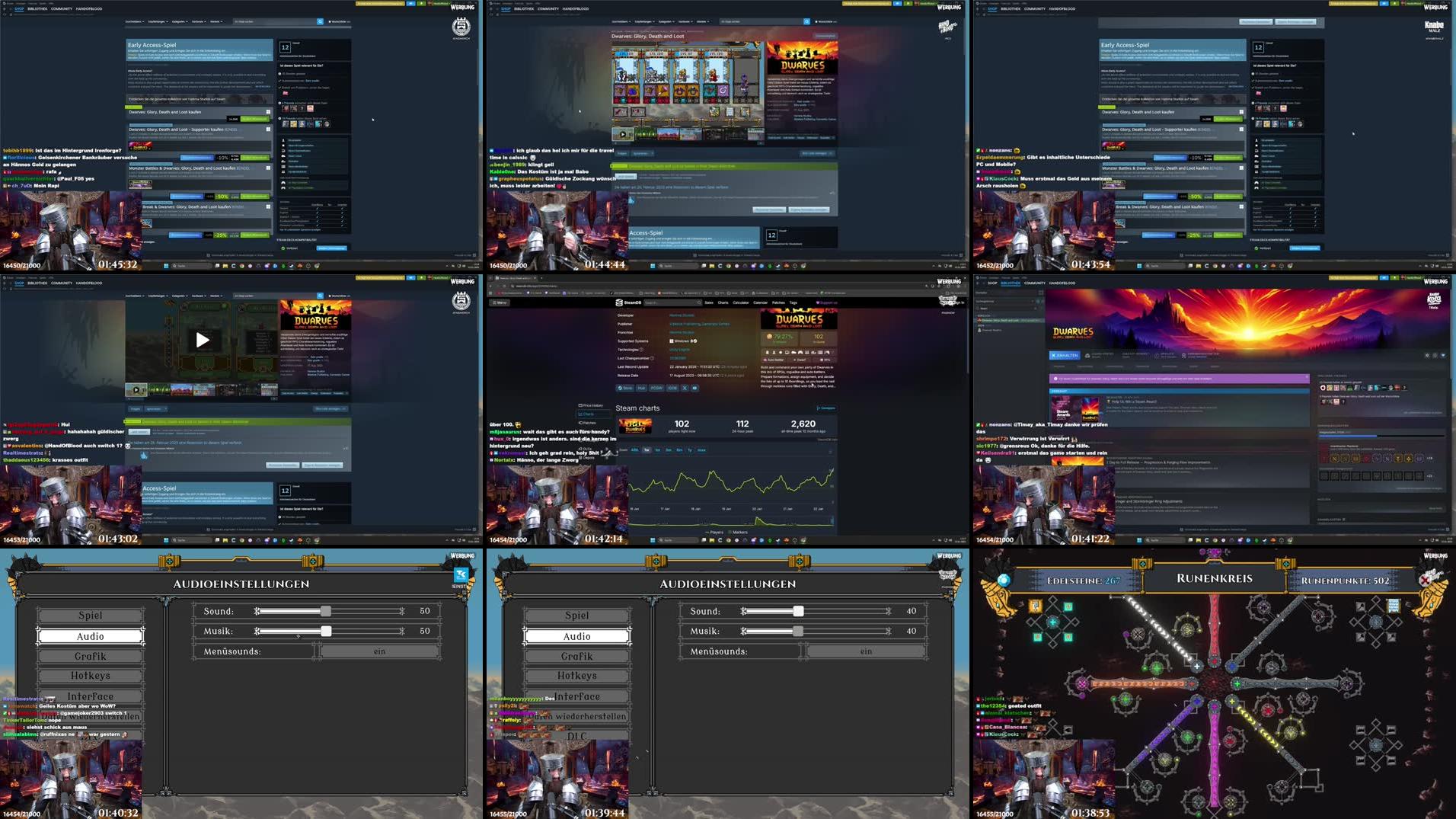Select the Price history icon in SteamDB sidebar
The image size is (1456, 819).
pos(580,405)
